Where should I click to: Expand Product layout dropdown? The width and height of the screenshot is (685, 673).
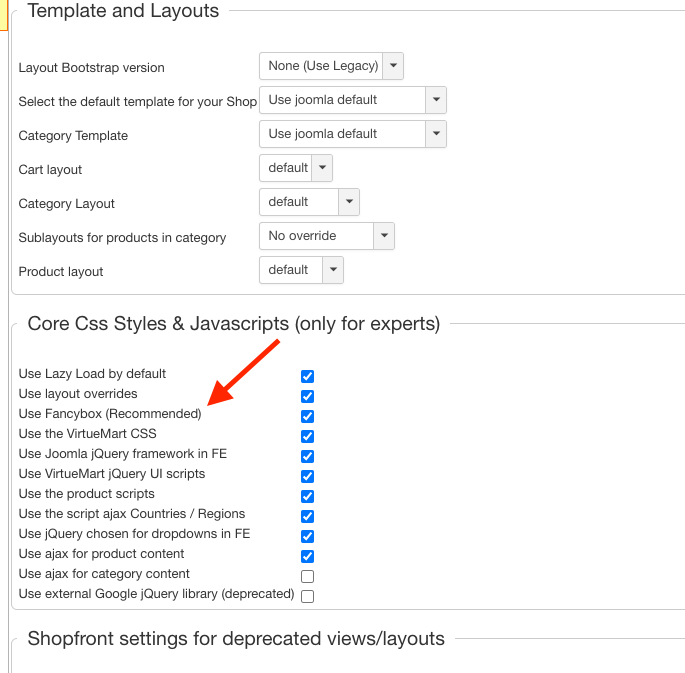click(x=301, y=270)
